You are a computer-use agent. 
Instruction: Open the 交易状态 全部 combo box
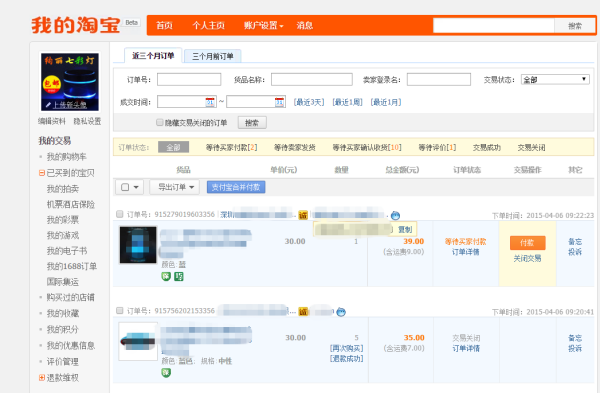coord(555,80)
